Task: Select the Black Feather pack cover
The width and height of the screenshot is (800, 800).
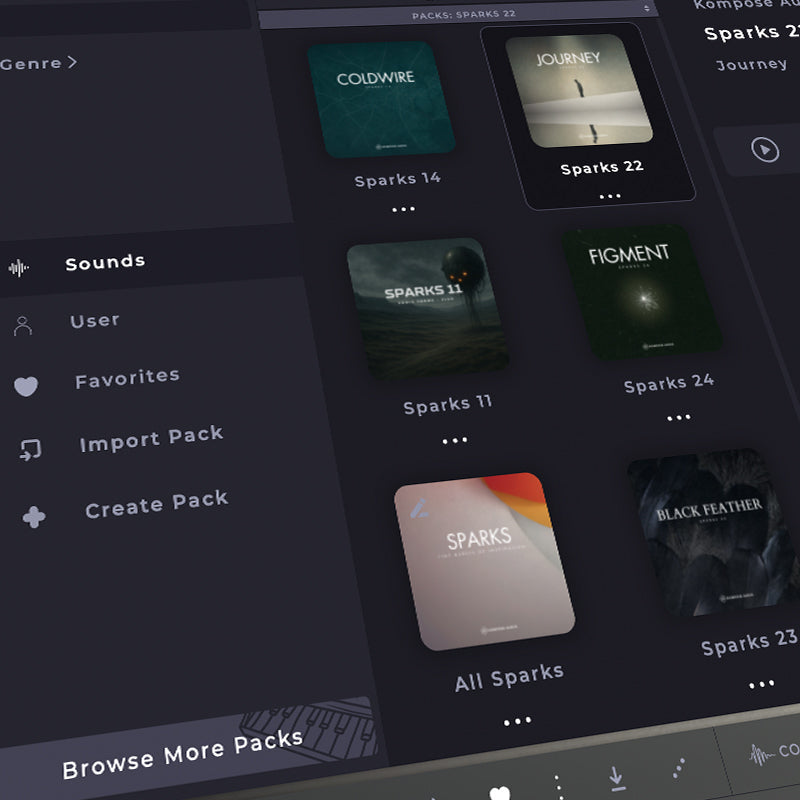Action: point(713,532)
